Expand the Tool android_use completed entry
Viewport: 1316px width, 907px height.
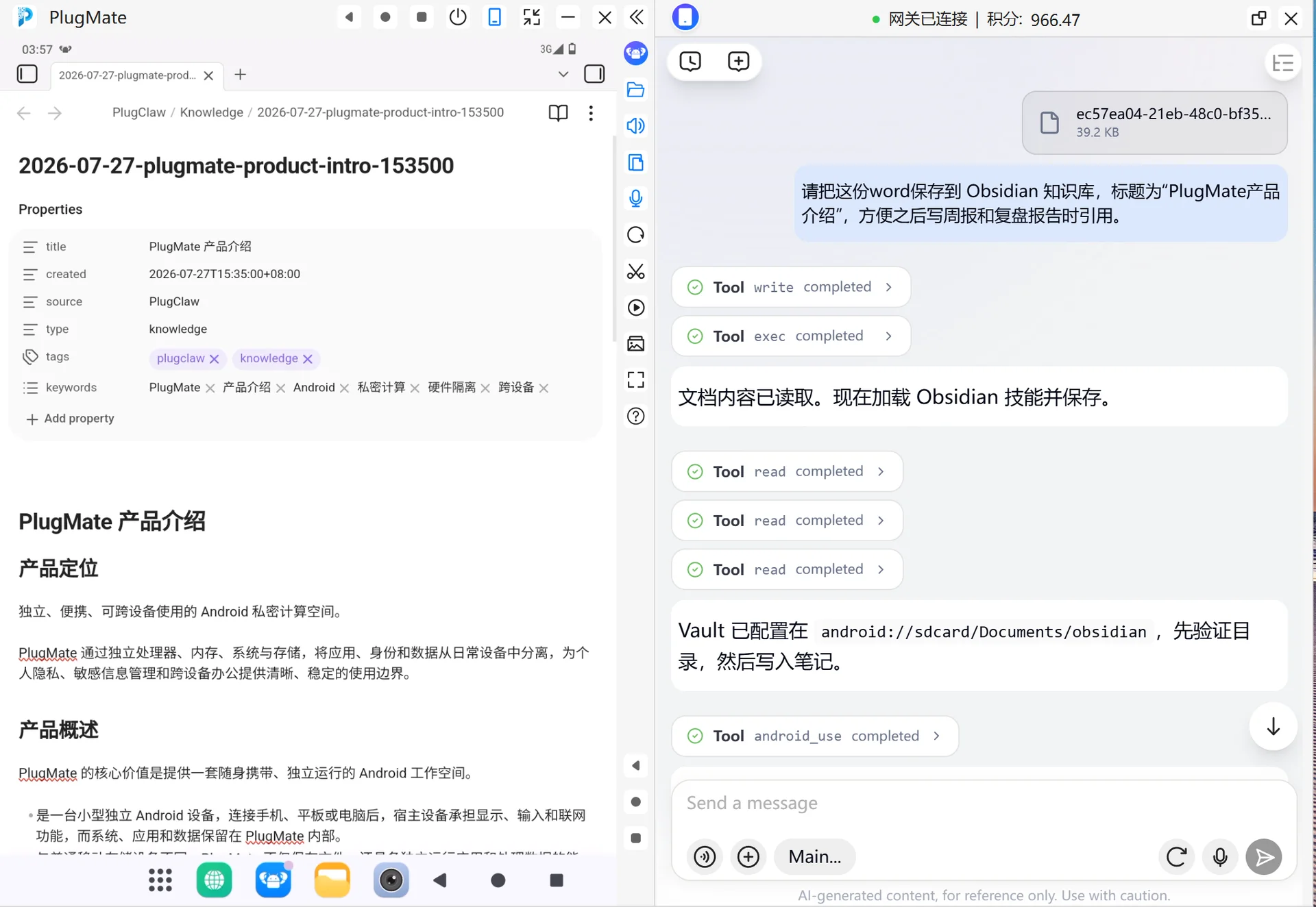(x=815, y=736)
